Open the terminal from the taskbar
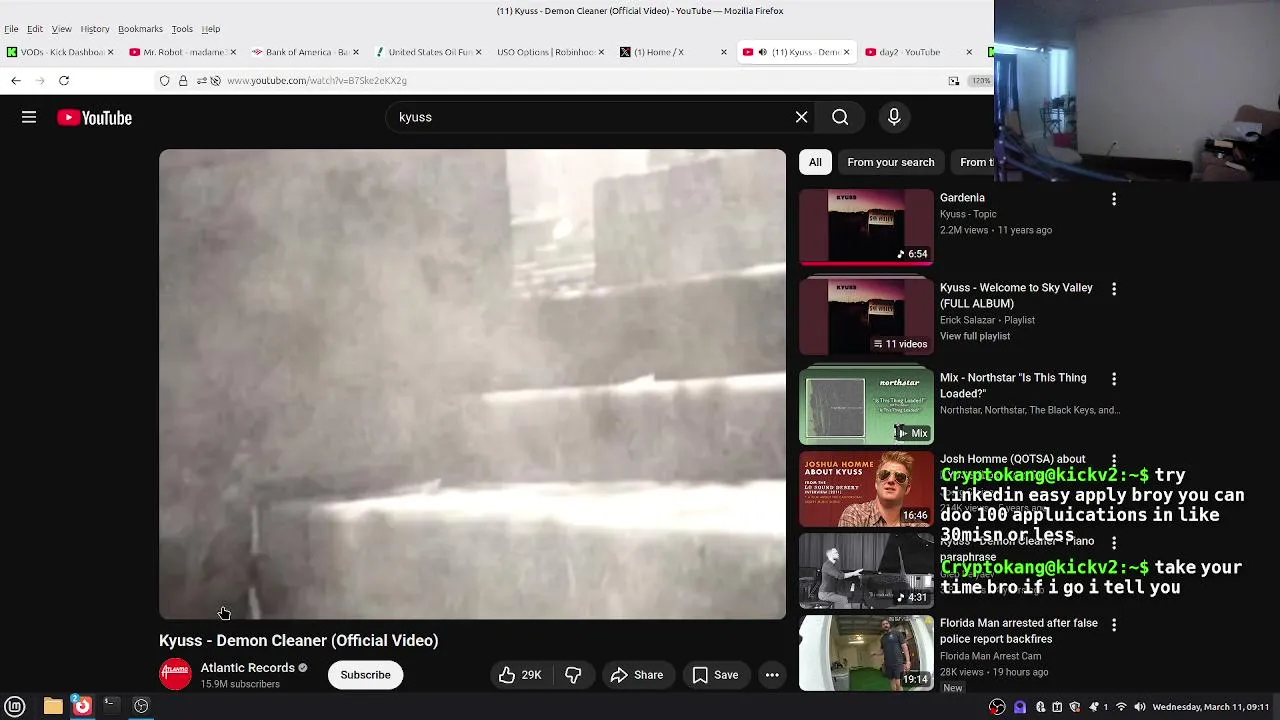The image size is (1280, 720). tap(111, 706)
